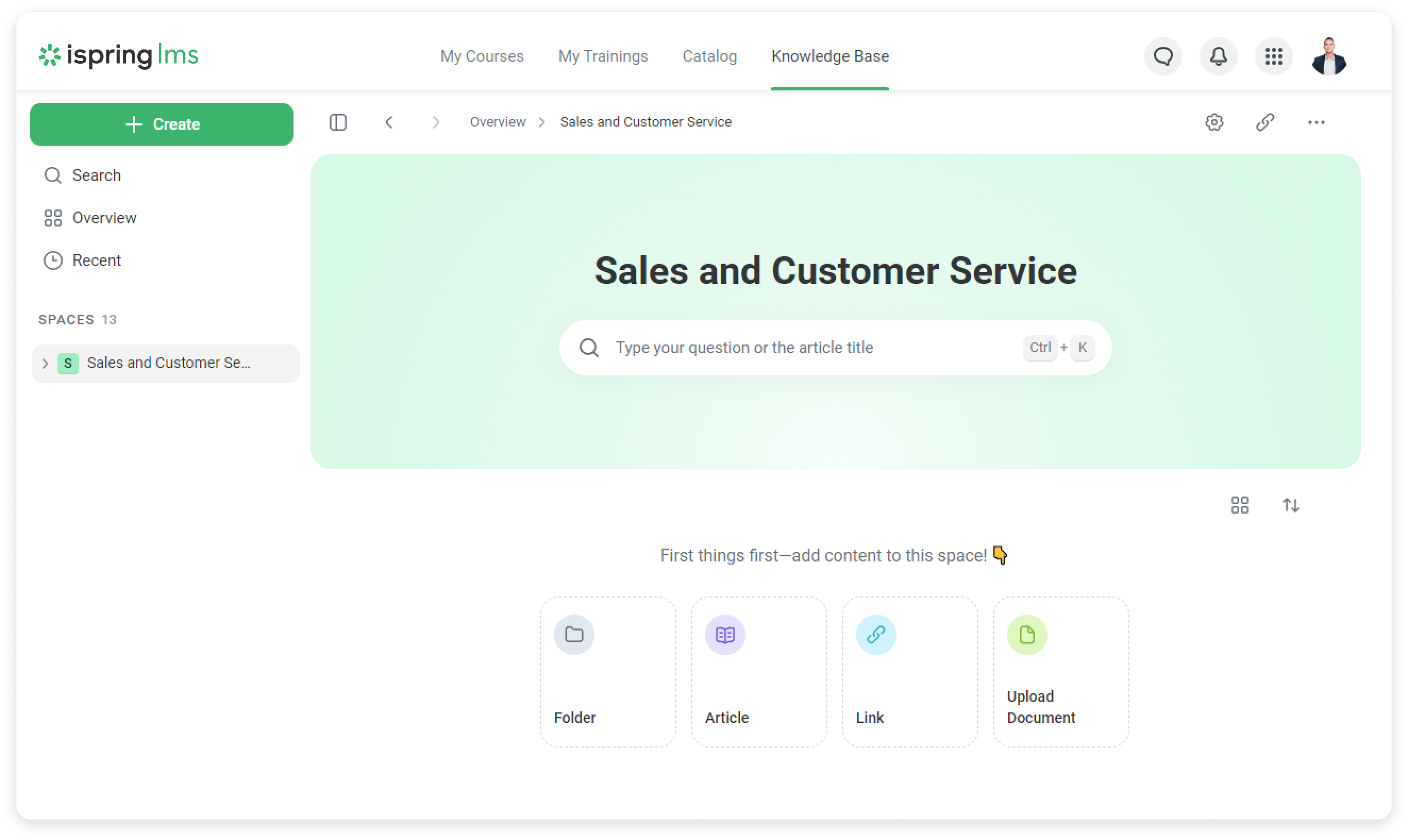Open the chat messages icon
Image resolution: width=1408 pixels, height=840 pixels.
click(1163, 56)
